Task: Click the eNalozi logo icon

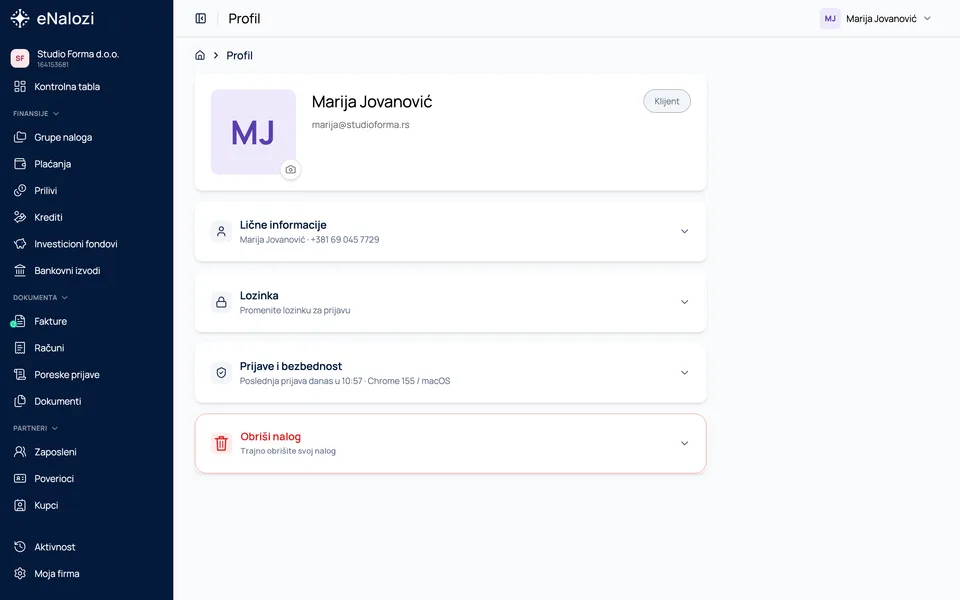Action: [x=20, y=18]
